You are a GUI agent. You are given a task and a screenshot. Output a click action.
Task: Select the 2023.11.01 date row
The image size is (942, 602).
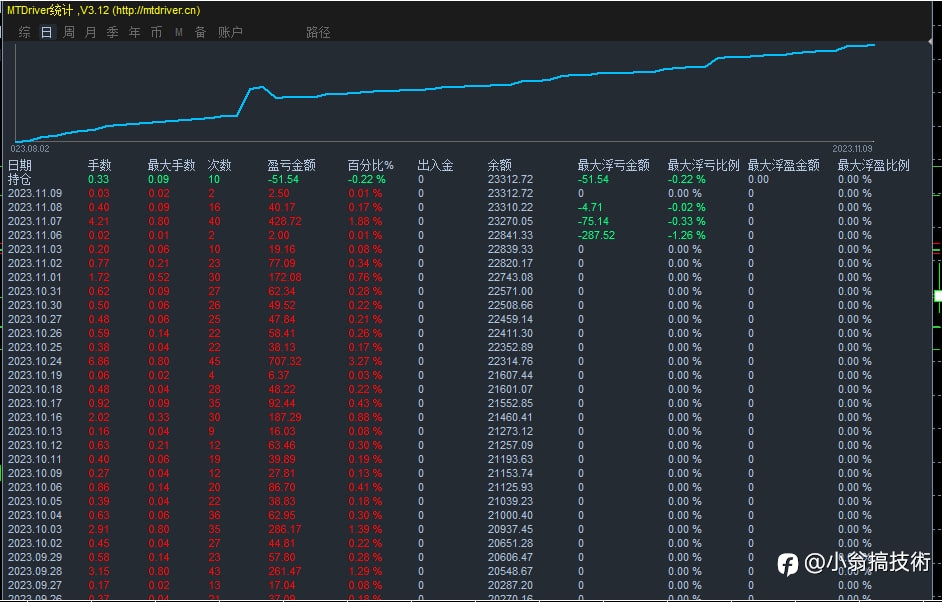click(x=35, y=277)
